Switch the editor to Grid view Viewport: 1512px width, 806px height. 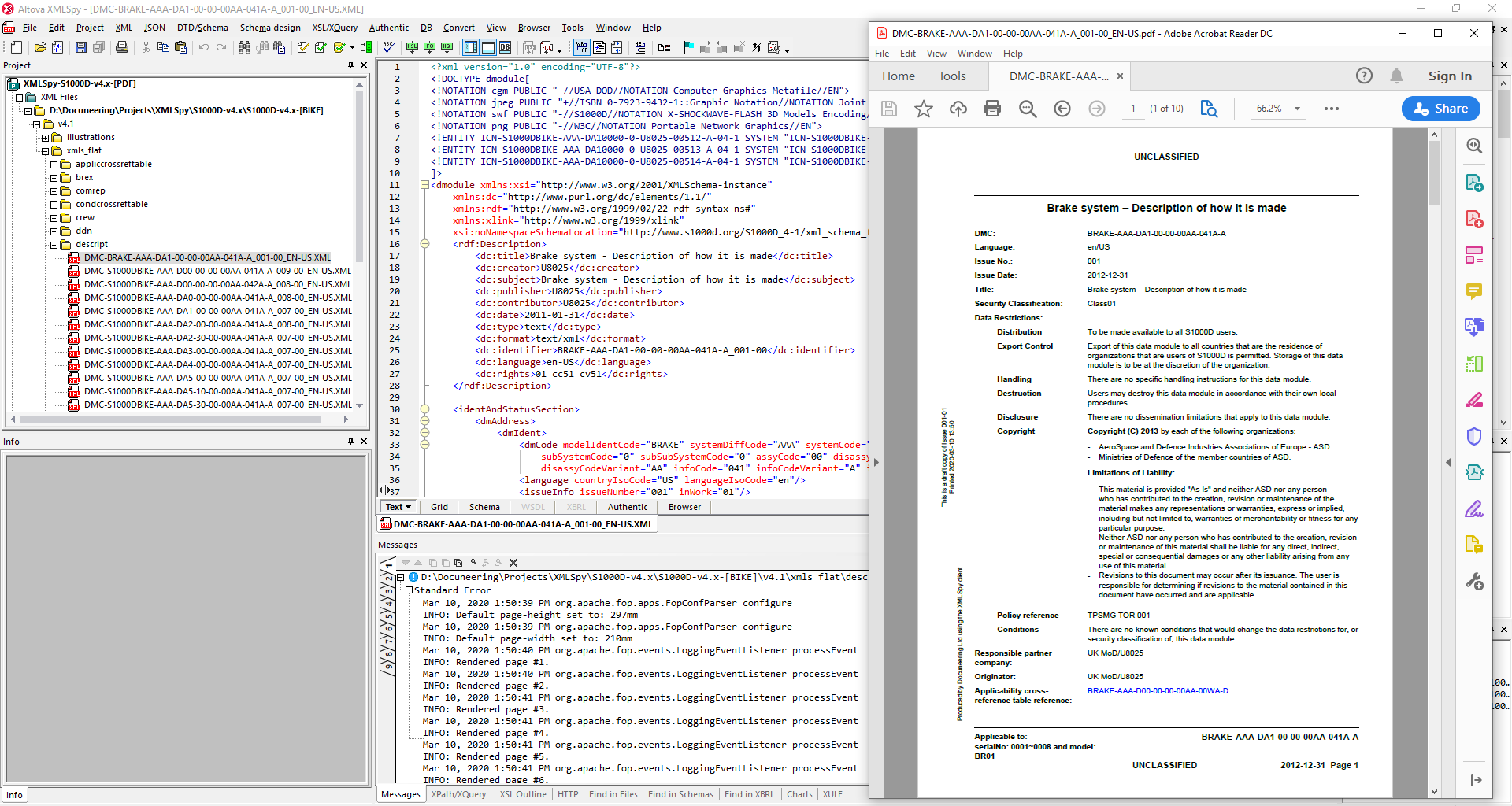click(x=439, y=507)
